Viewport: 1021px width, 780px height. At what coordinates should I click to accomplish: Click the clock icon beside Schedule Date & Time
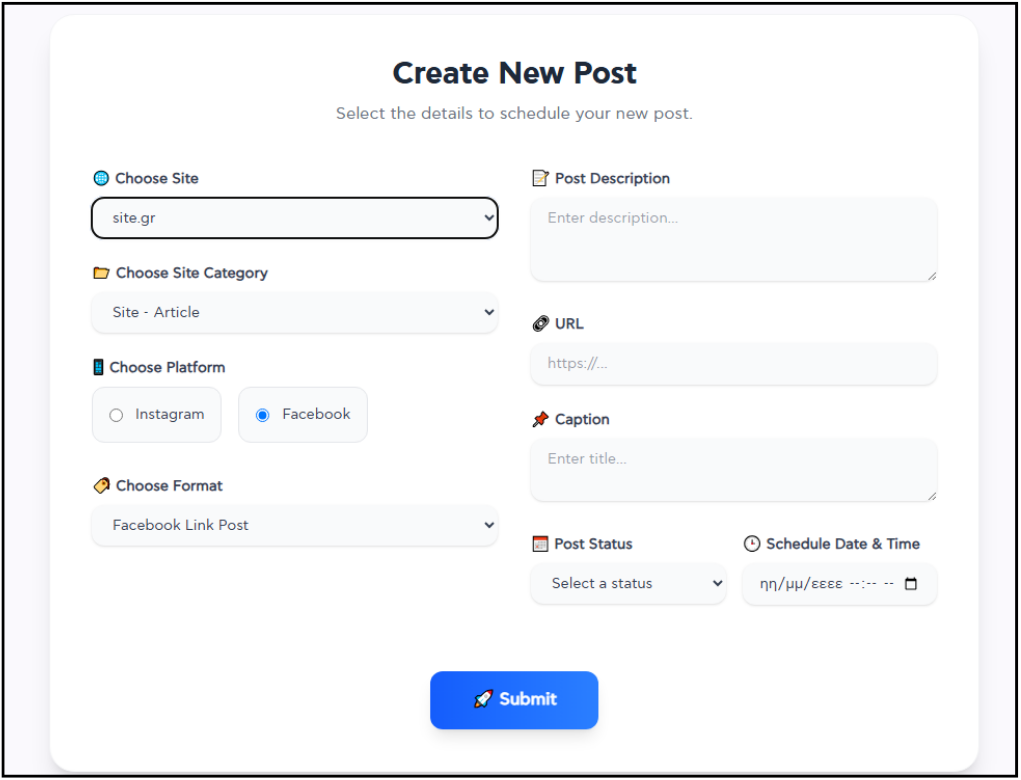click(x=752, y=544)
